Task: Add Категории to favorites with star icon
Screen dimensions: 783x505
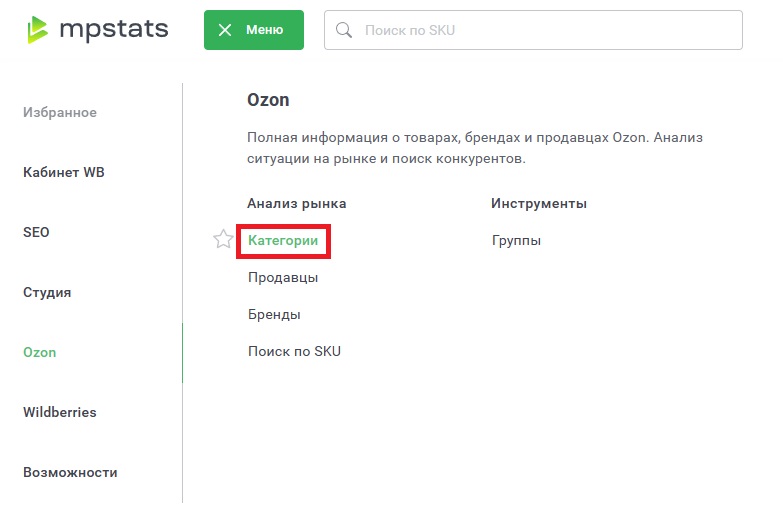Action: [x=223, y=240]
